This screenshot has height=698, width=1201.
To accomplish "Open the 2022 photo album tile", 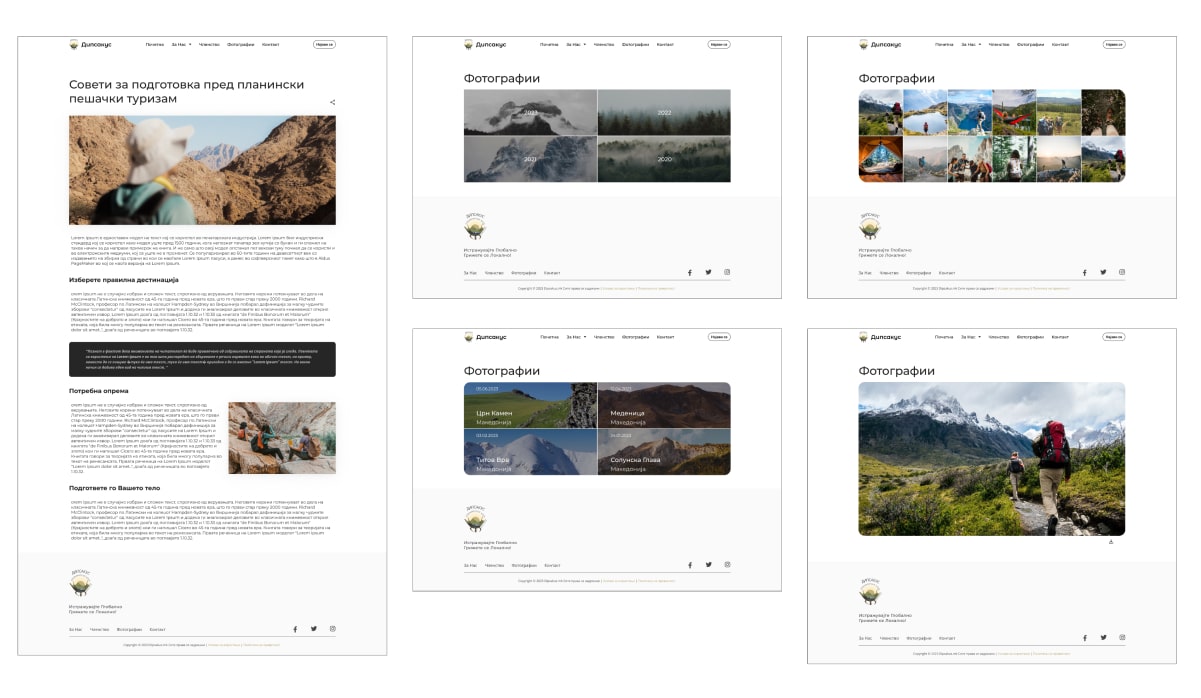I will (x=664, y=112).
